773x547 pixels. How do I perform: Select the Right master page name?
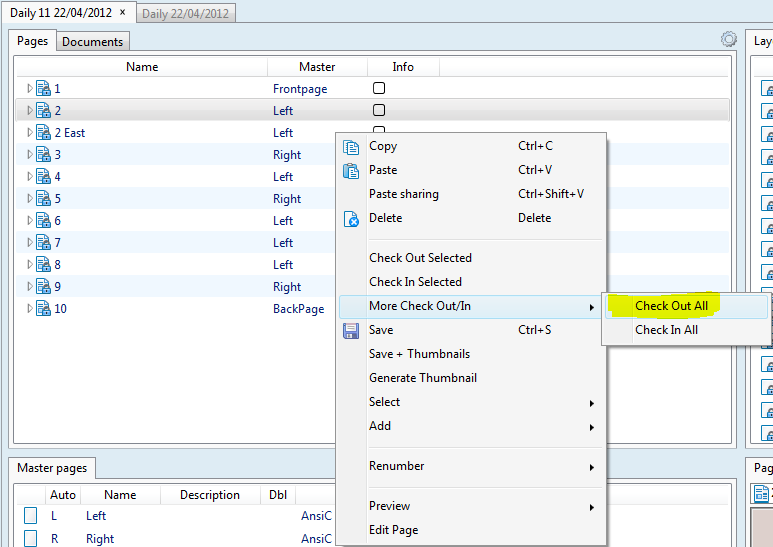tap(100, 539)
